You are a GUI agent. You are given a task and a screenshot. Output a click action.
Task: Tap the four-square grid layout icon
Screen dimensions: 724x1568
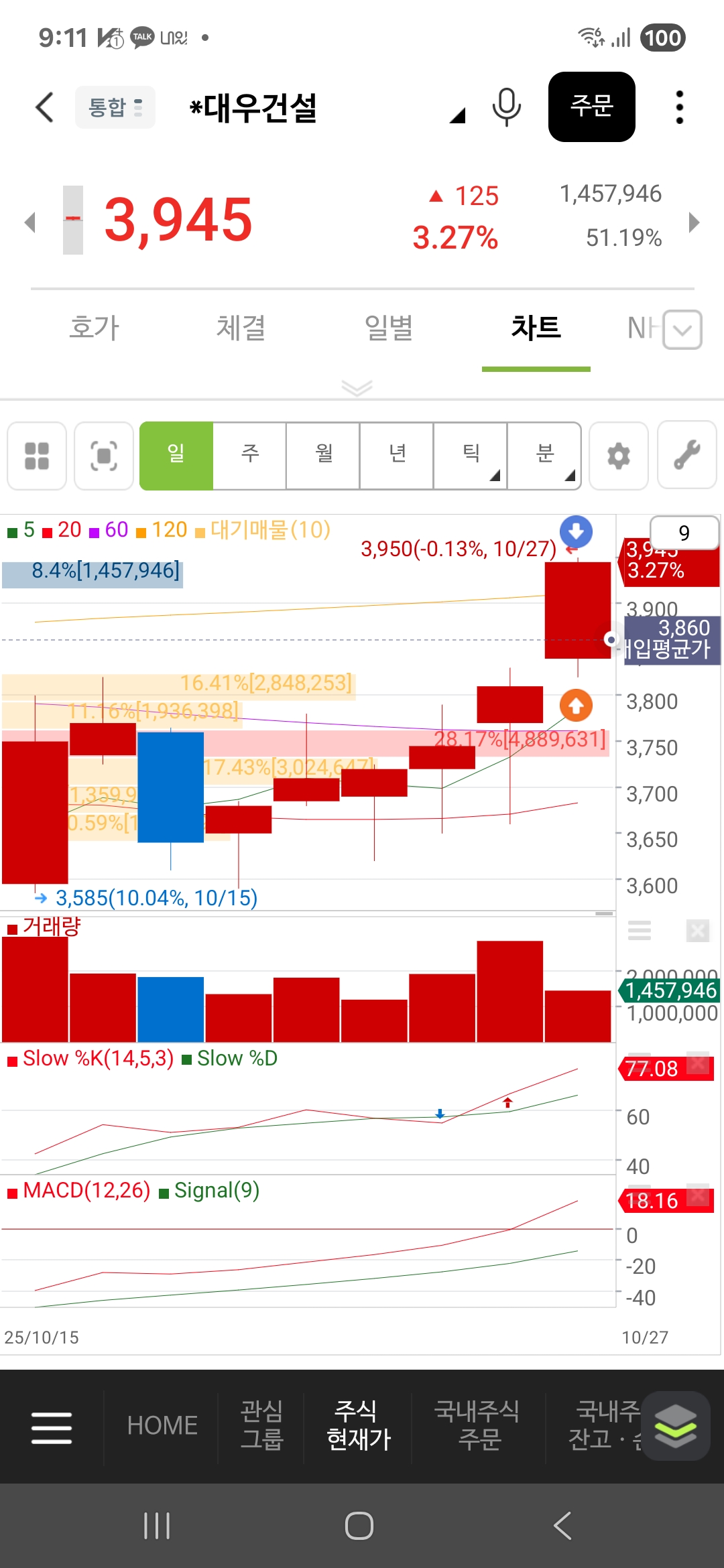pos(37,456)
